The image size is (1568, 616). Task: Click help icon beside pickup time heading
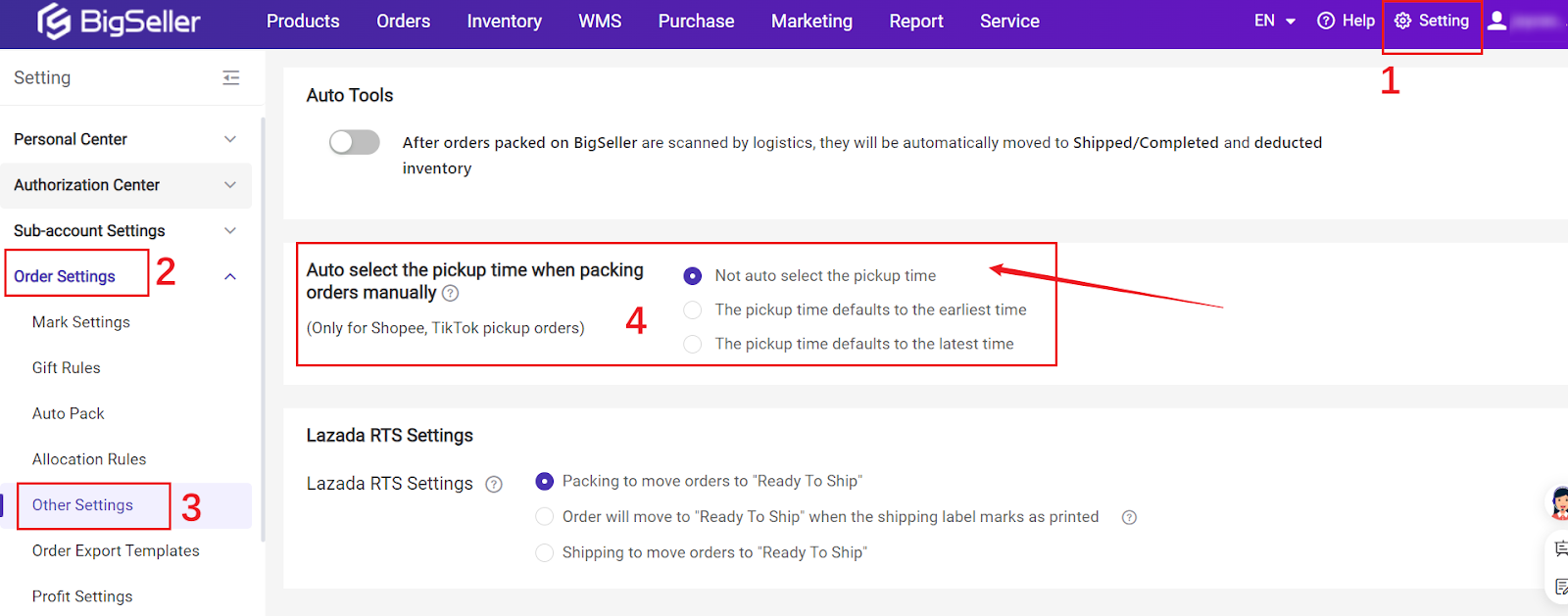pos(450,293)
